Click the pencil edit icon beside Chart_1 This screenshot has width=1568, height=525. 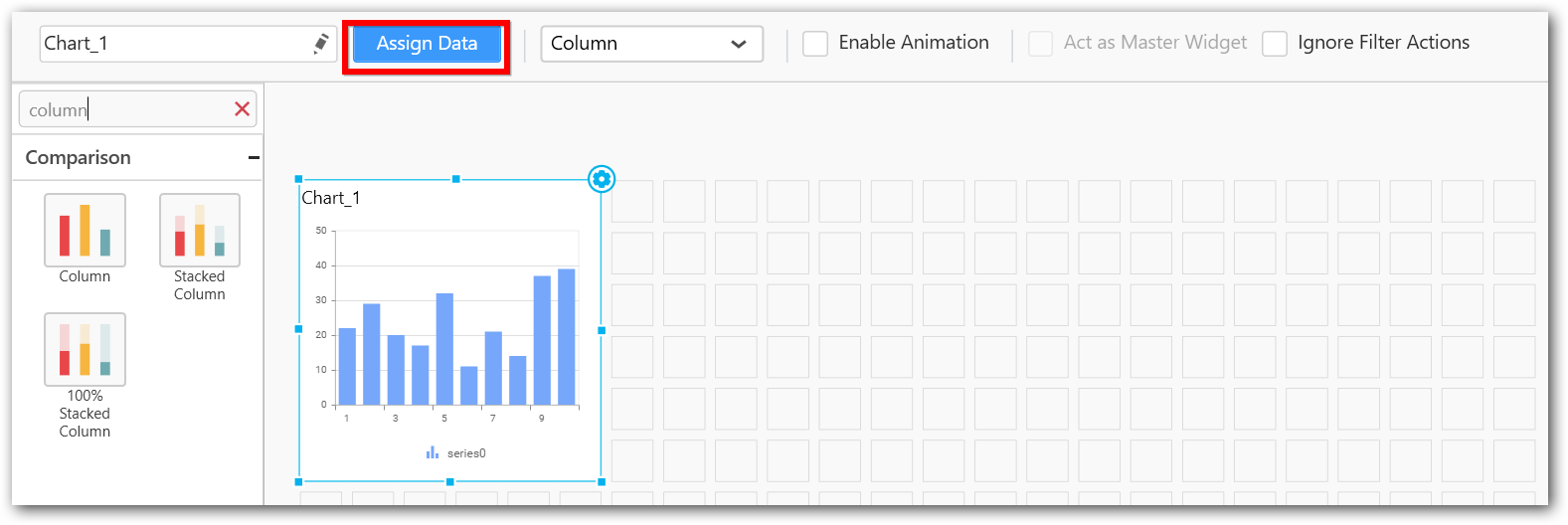[x=321, y=44]
